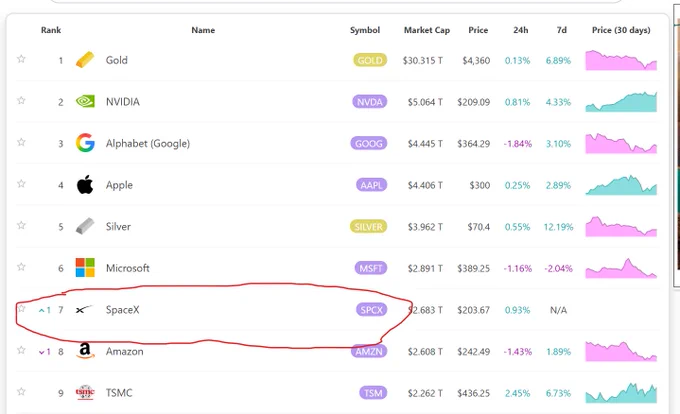Image resolution: width=680 pixels, height=414 pixels.
Task: Click the GOOG symbol badge
Action: pos(369,143)
